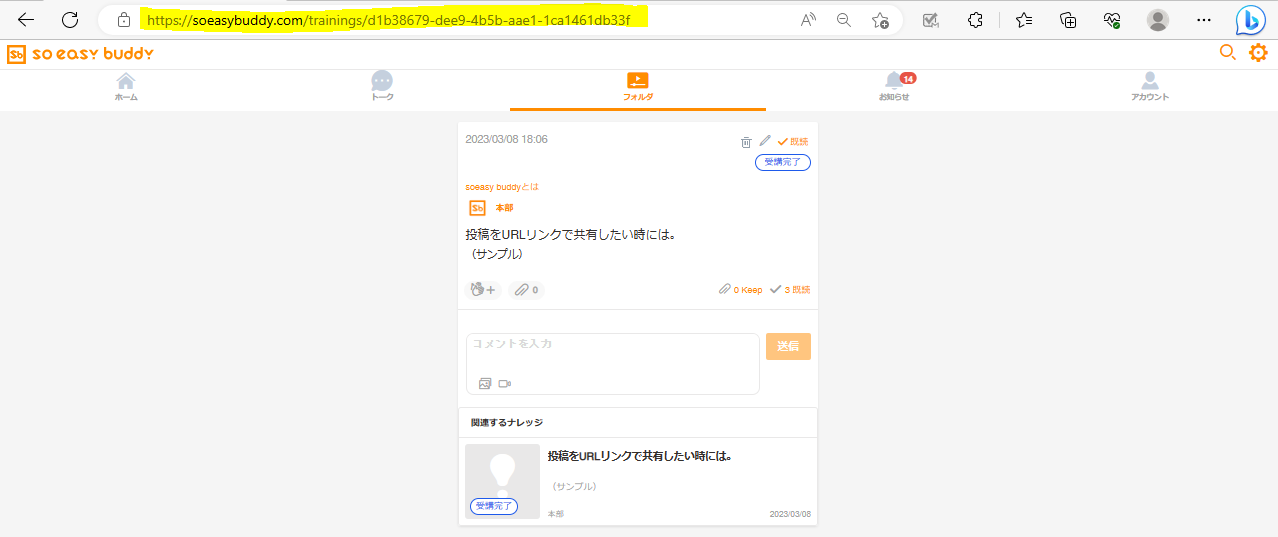This screenshot has height=537, width=1278.
Task: Click the paperclip 0 attachment button
Action: tap(527, 290)
